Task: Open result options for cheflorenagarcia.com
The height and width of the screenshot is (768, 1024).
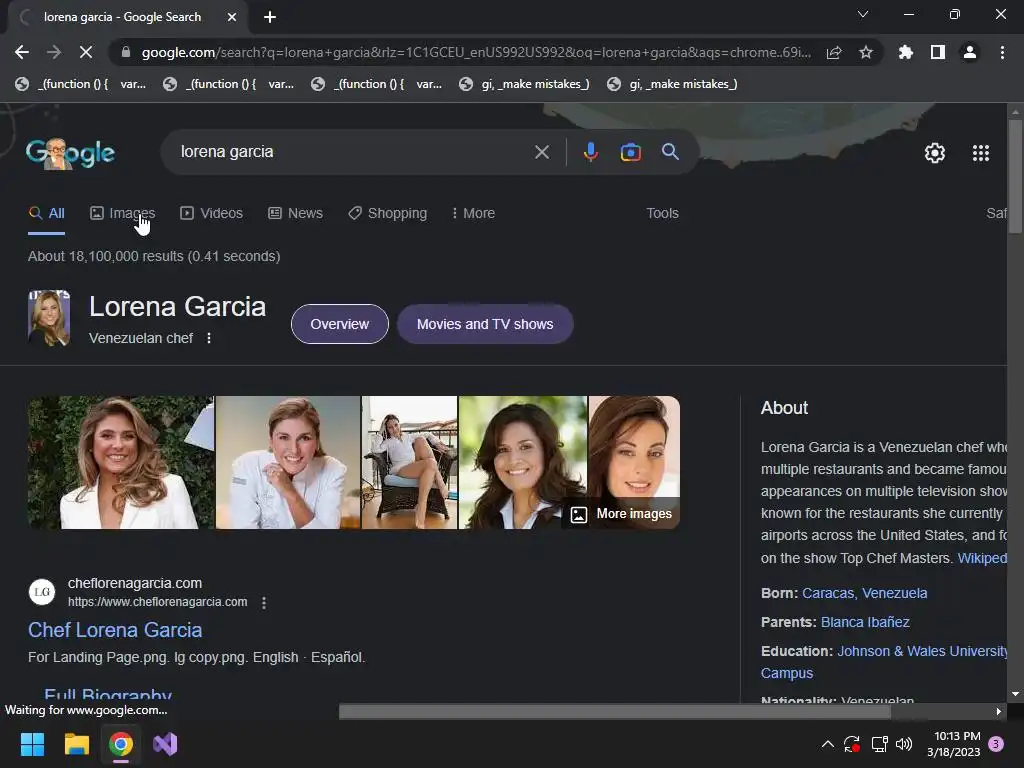Action: point(264,603)
